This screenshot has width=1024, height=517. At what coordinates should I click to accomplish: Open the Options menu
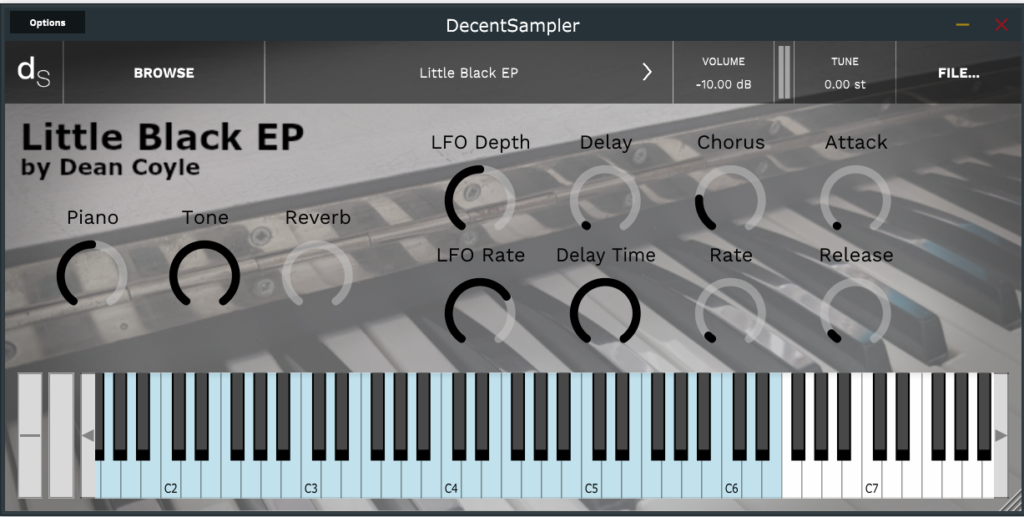point(47,22)
